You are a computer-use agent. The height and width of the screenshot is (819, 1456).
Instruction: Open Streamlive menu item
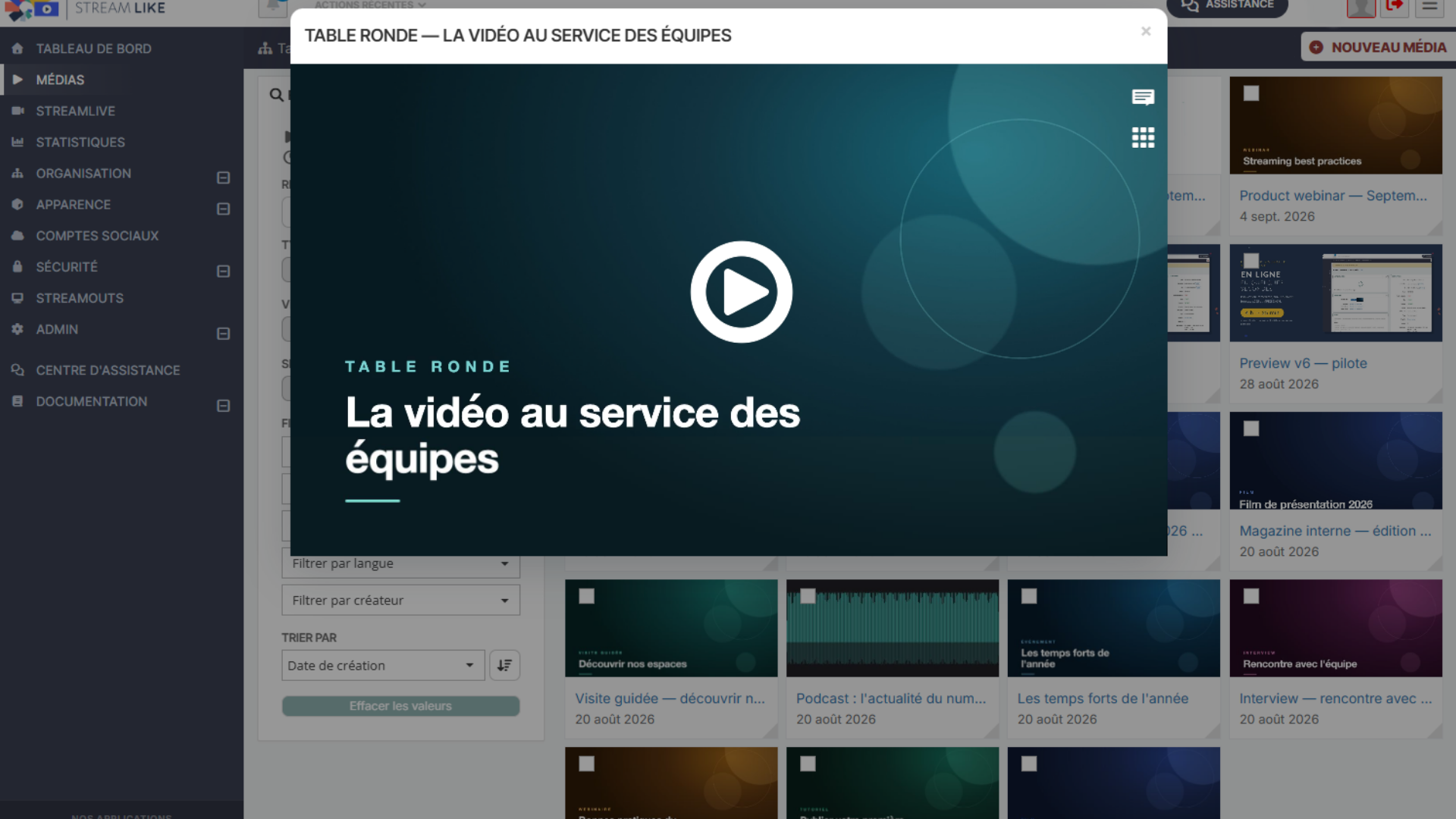[76, 111]
